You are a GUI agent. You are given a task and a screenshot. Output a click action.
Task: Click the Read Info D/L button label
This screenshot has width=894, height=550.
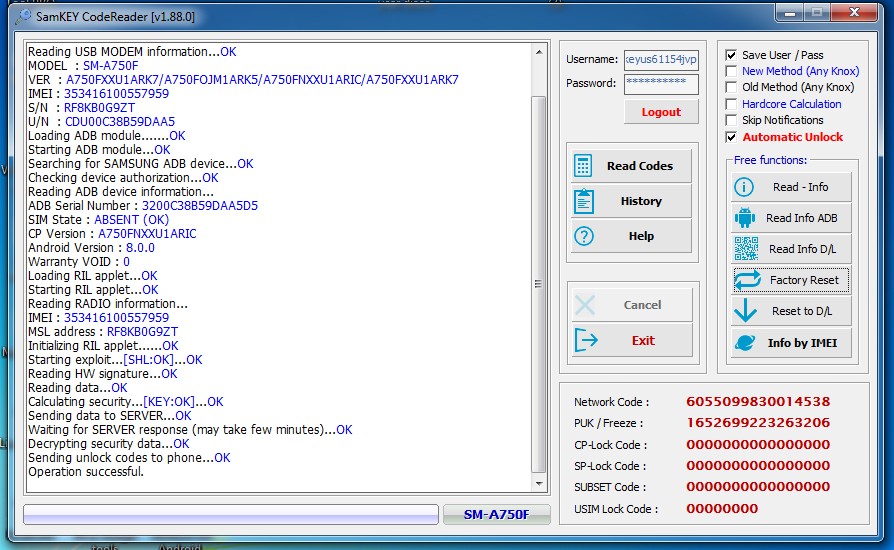tap(802, 248)
